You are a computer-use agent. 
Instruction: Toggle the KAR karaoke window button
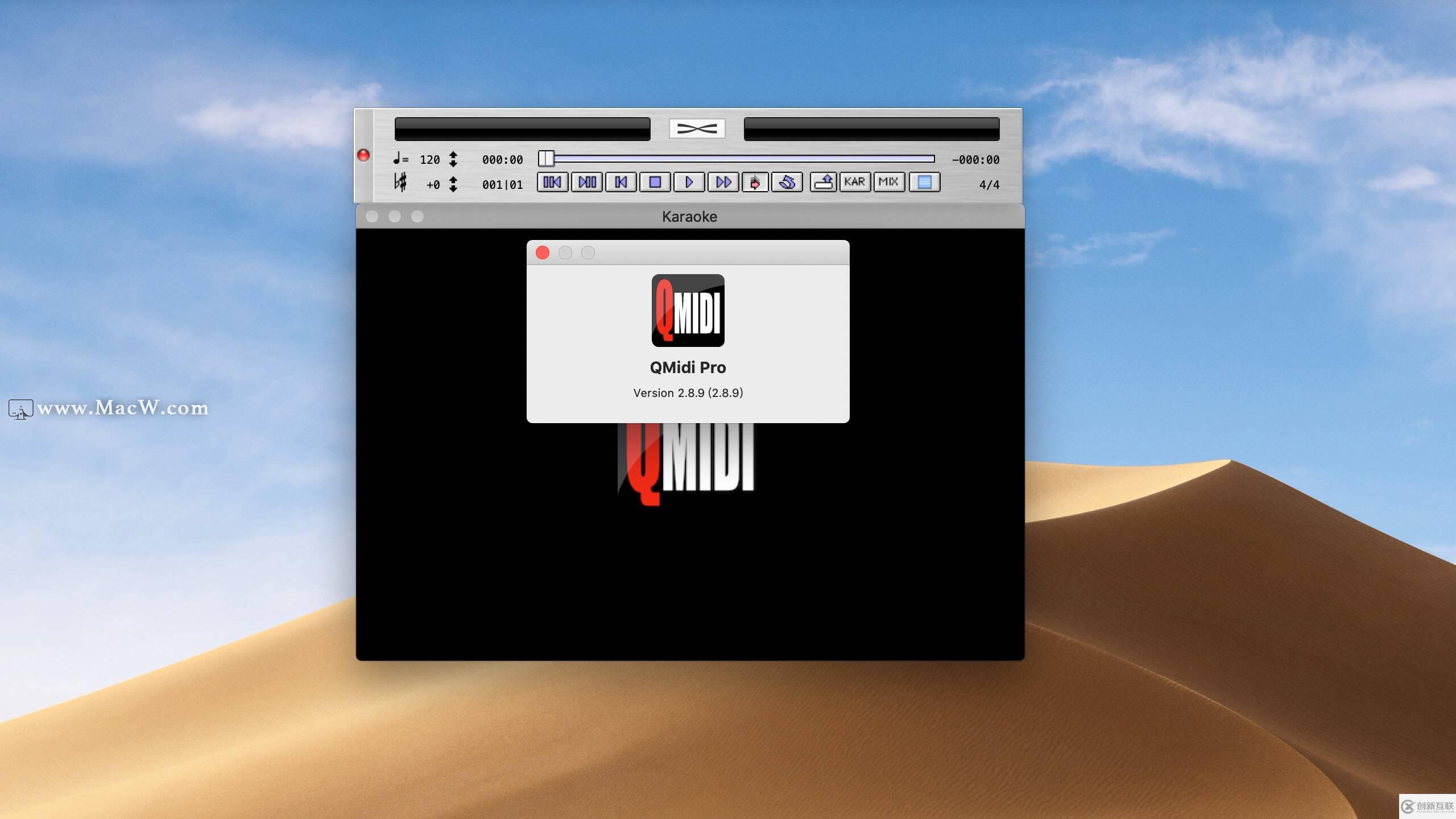tap(855, 182)
